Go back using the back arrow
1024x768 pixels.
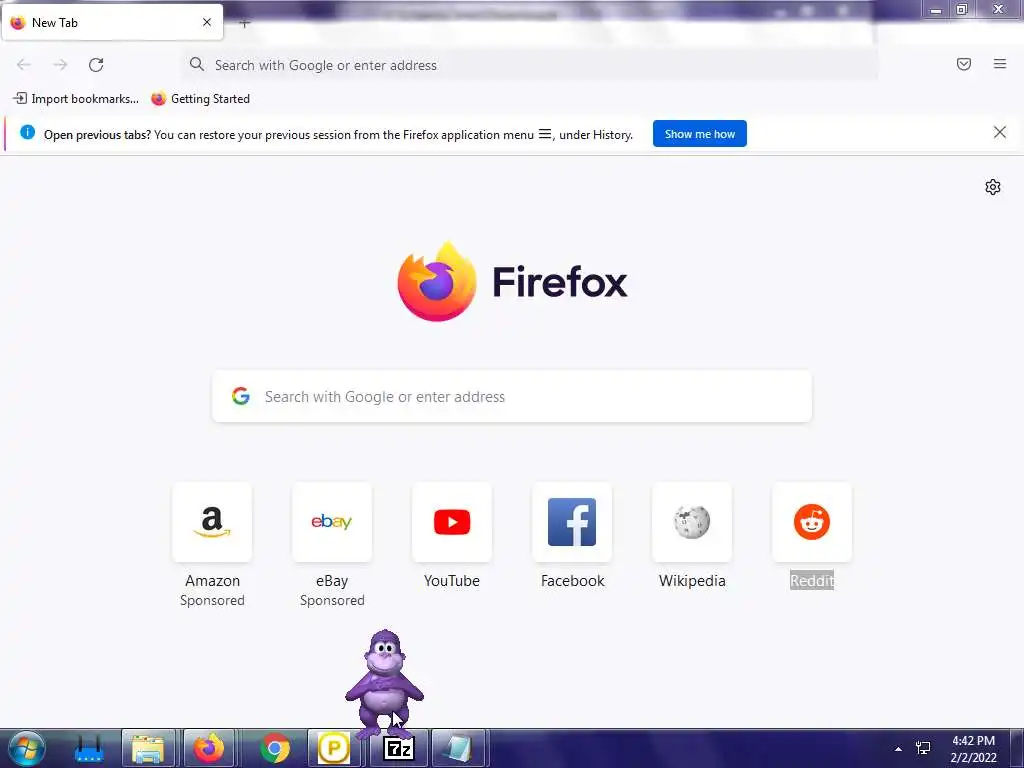point(24,65)
